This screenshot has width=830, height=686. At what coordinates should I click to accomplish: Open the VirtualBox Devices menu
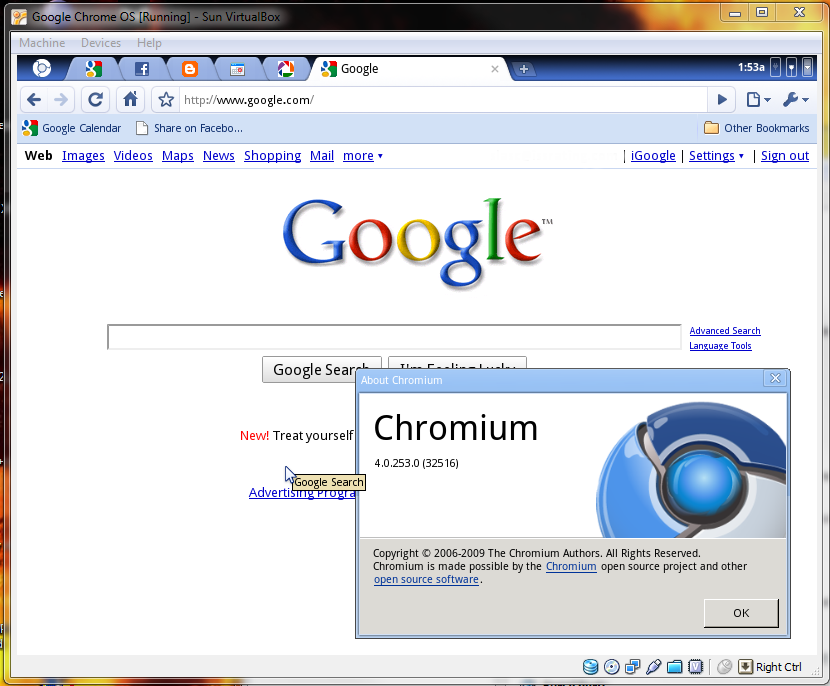[101, 43]
